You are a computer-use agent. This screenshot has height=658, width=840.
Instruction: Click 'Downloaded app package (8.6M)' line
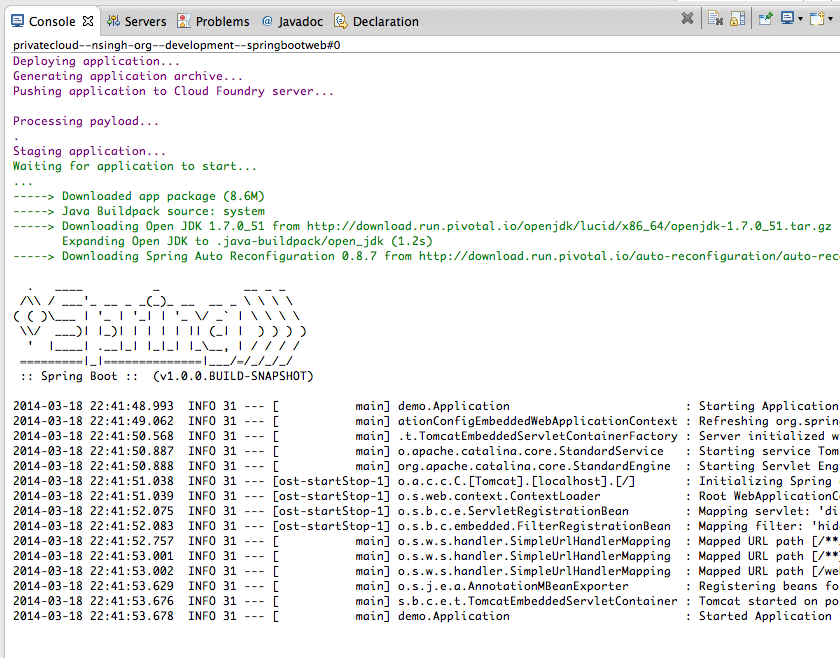(163, 196)
